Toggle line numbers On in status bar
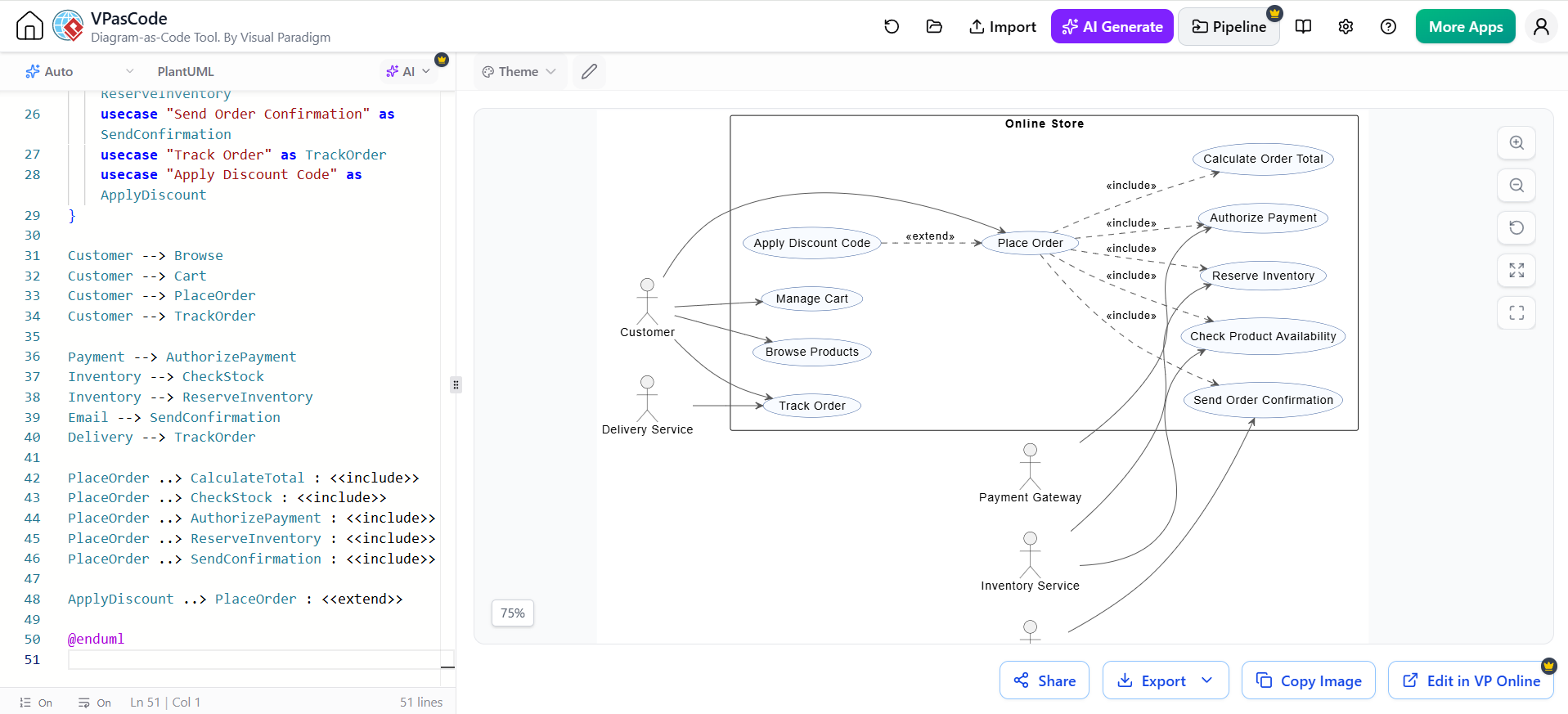Image resolution: width=1568 pixels, height=714 pixels. tap(36, 703)
